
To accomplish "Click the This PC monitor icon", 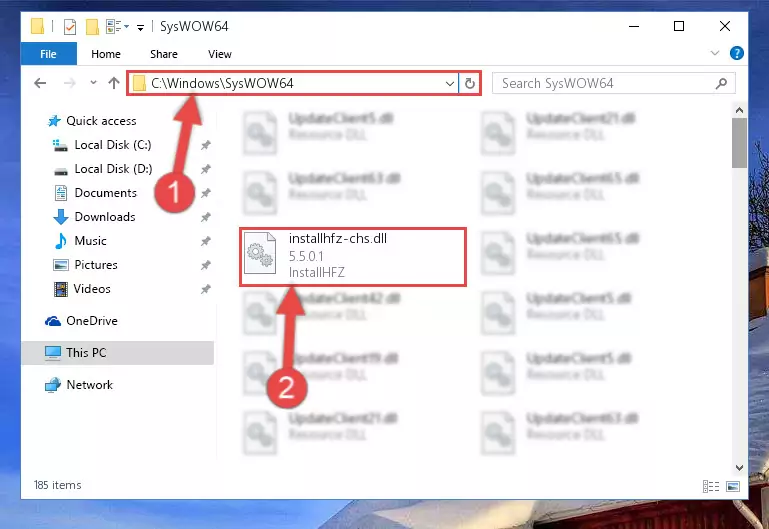I will (52, 353).
